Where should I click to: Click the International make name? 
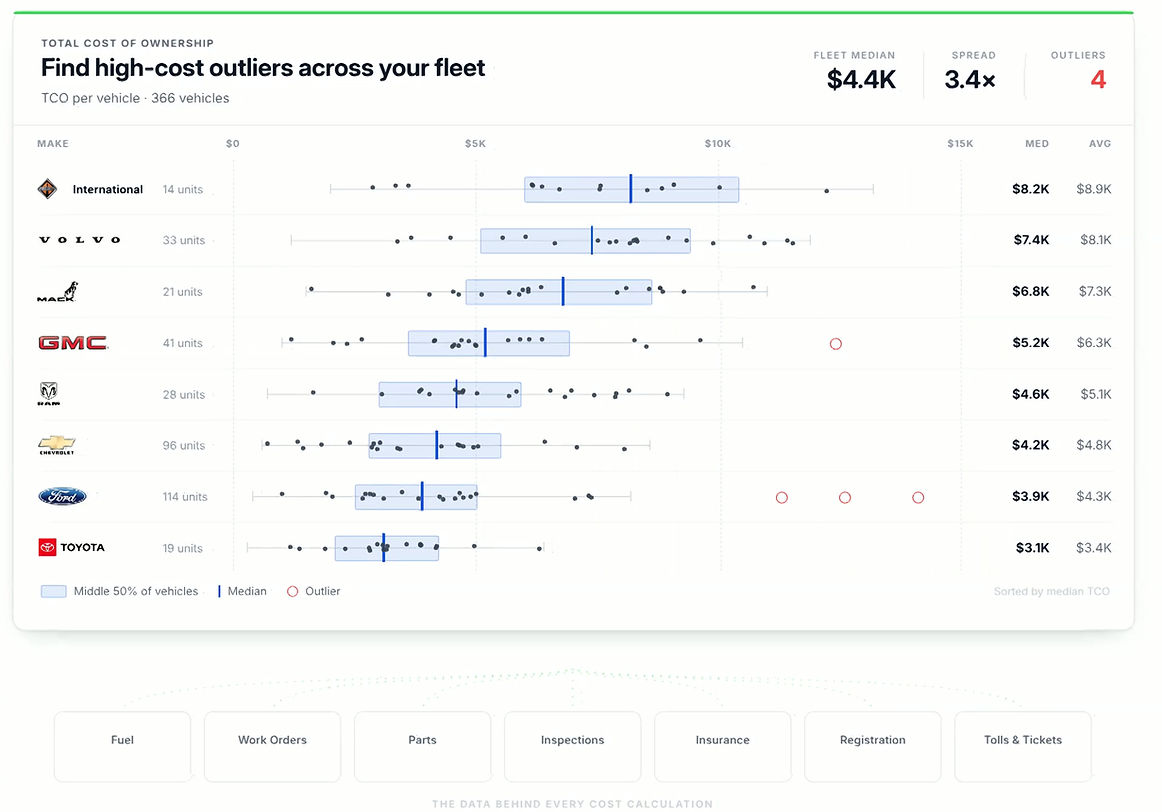pos(107,190)
